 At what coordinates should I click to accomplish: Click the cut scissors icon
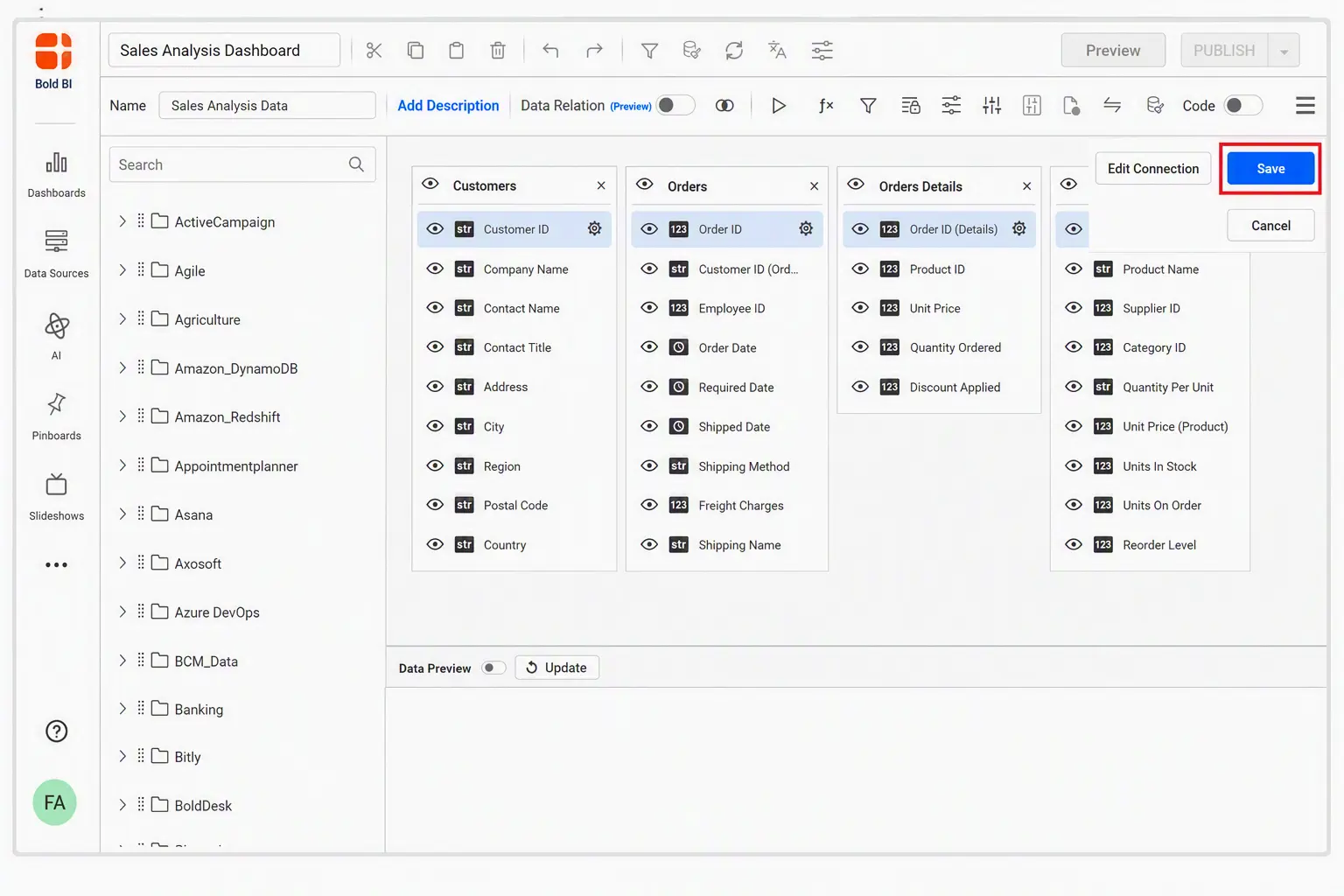tap(374, 51)
